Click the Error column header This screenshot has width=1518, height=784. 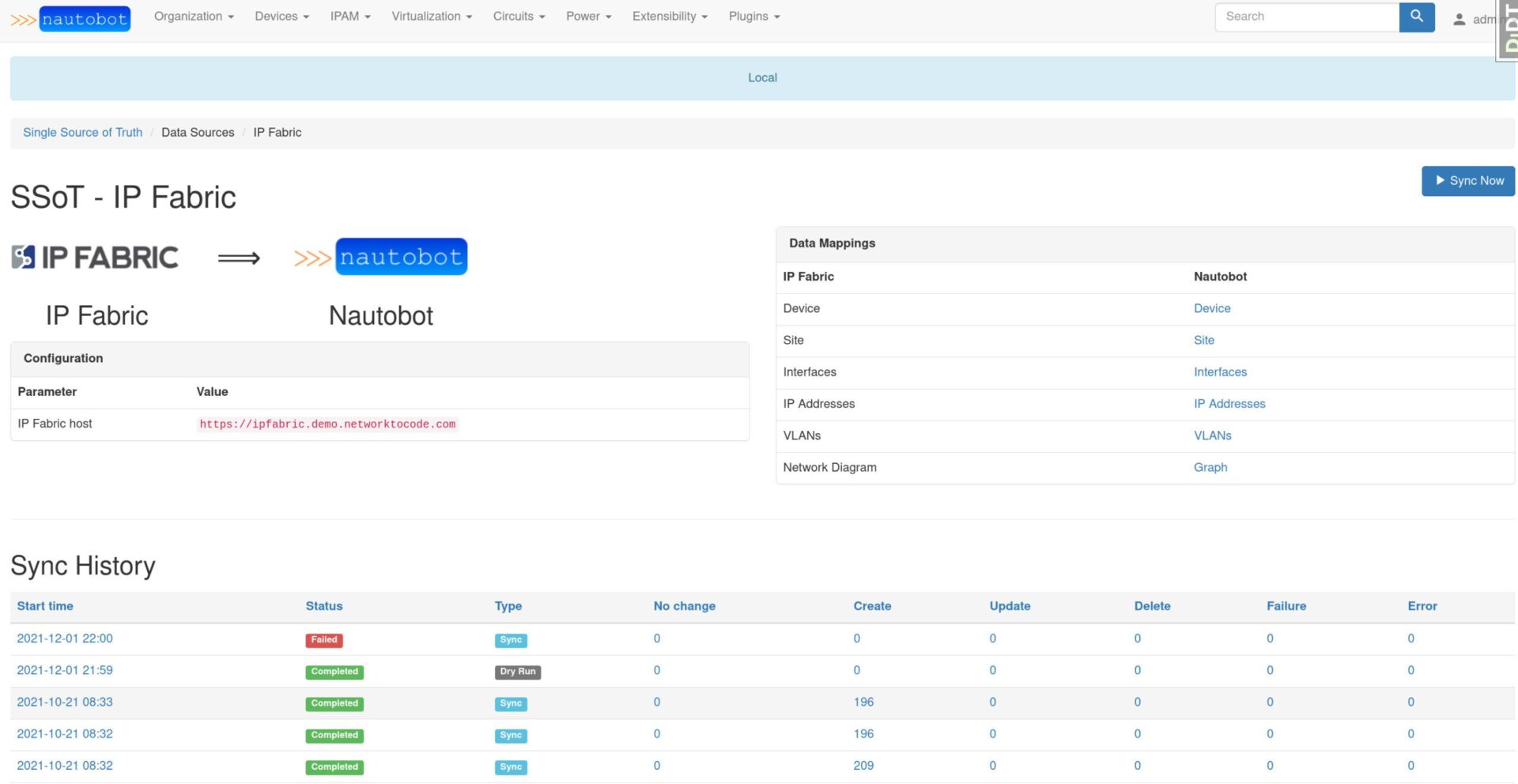1422,606
